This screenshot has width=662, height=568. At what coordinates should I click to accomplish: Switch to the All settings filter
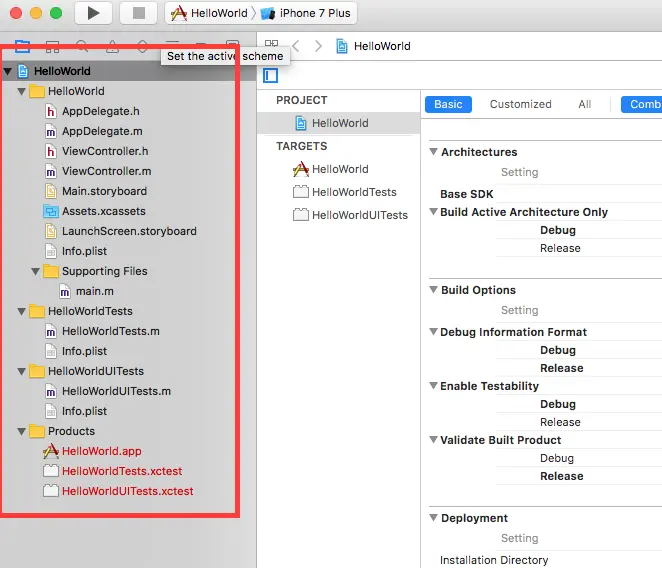point(585,104)
